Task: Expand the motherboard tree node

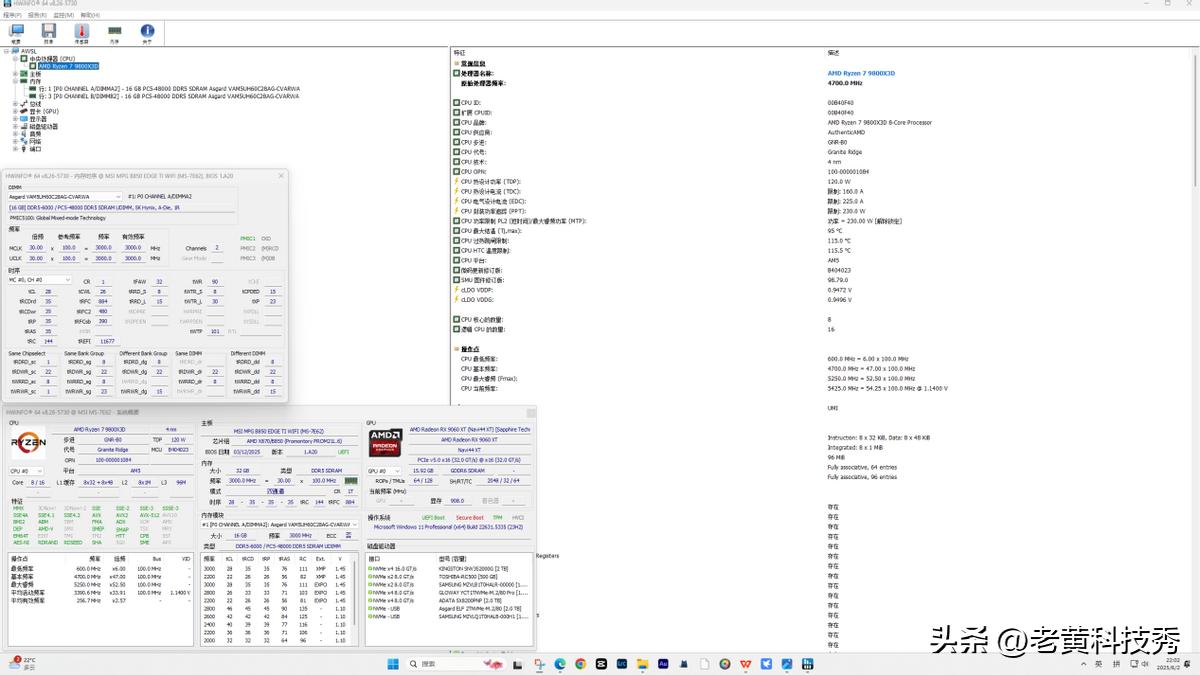Action: (x=15, y=74)
